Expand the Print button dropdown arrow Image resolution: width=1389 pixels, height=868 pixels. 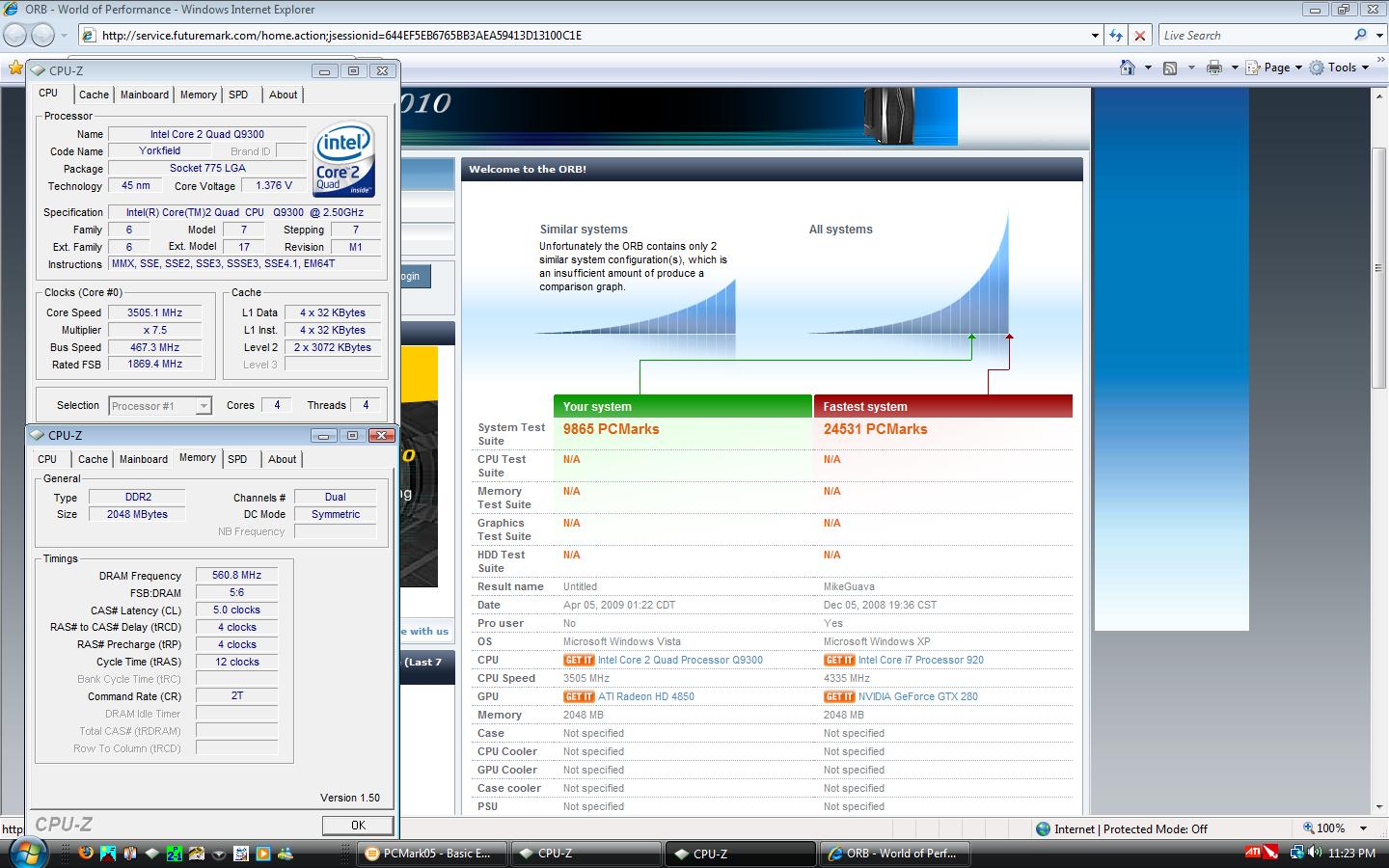coord(1234,68)
